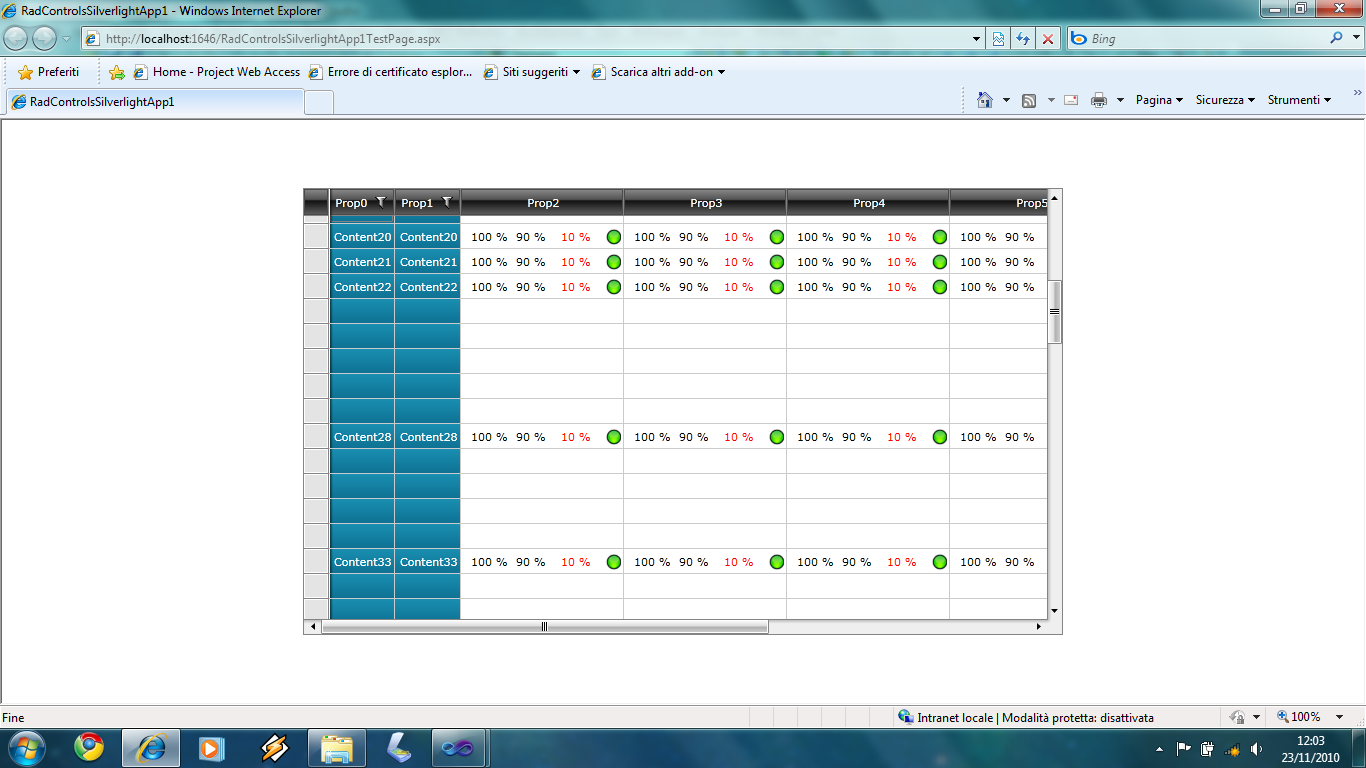The width and height of the screenshot is (1366, 768).
Task: Open the Windows Start menu orb
Action: coord(25,747)
